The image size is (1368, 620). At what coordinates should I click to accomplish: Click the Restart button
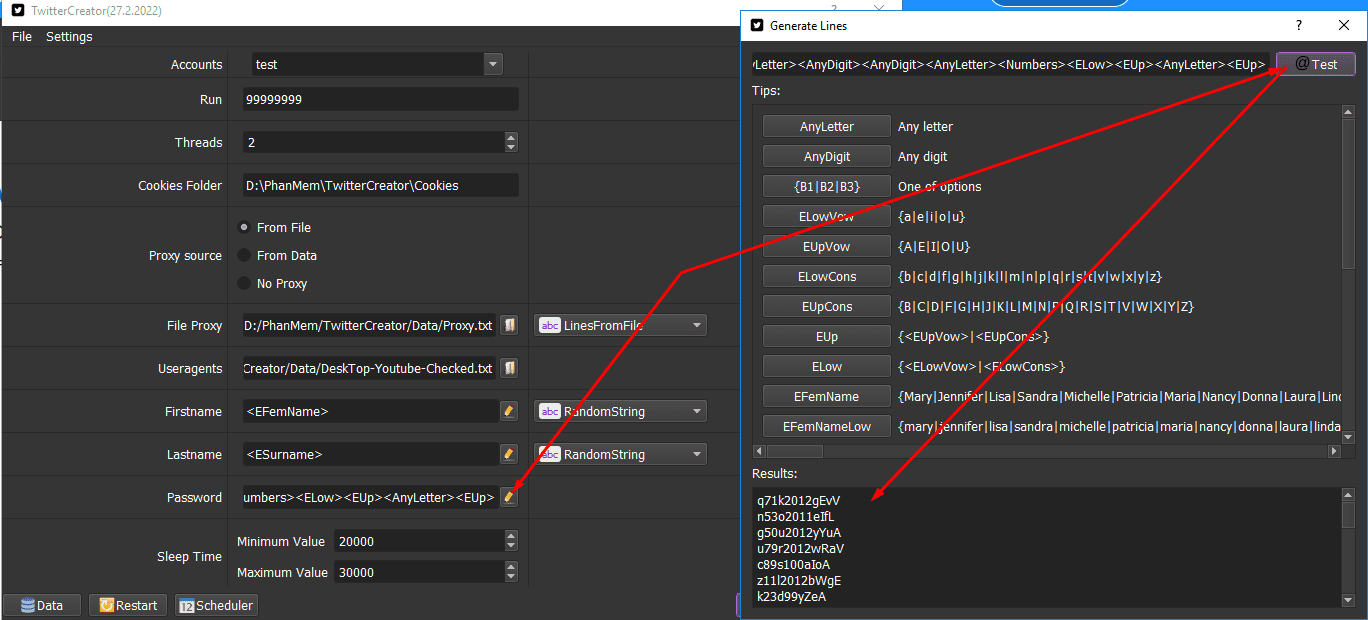(x=128, y=605)
